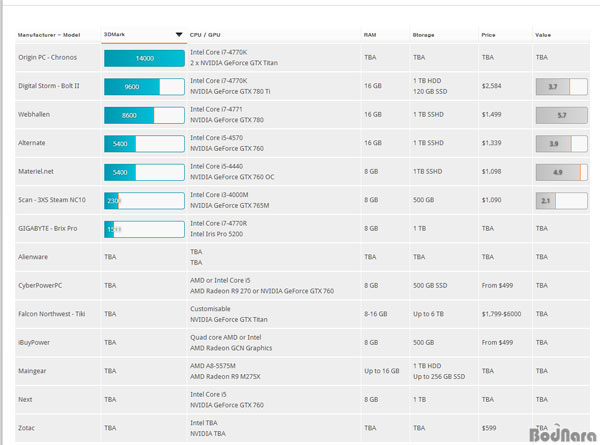The height and width of the screenshot is (445, 600).
Task: Select the Alienware manufacturer name
Action: pos(33,257)
